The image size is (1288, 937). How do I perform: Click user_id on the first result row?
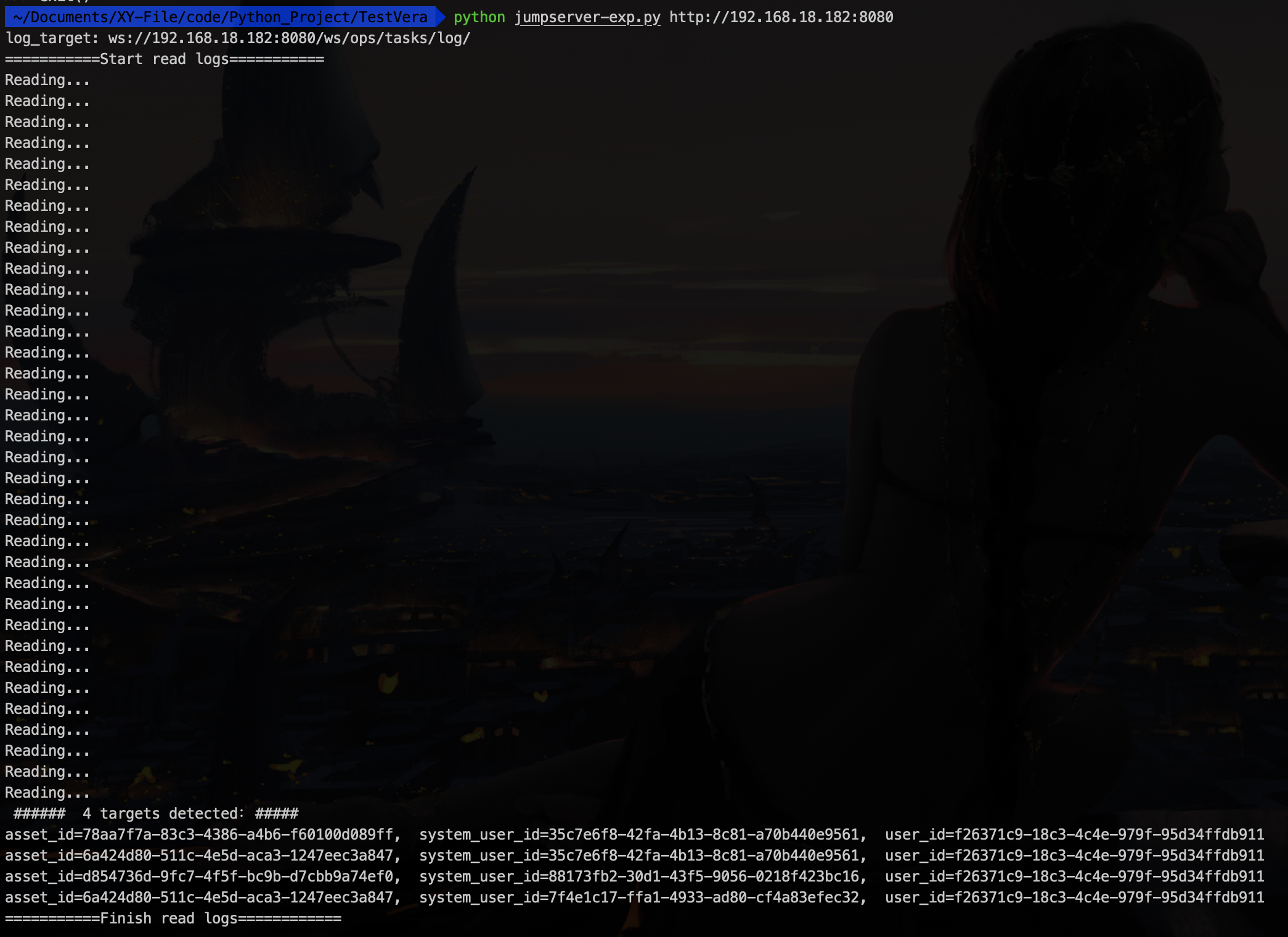(1074, 835)
